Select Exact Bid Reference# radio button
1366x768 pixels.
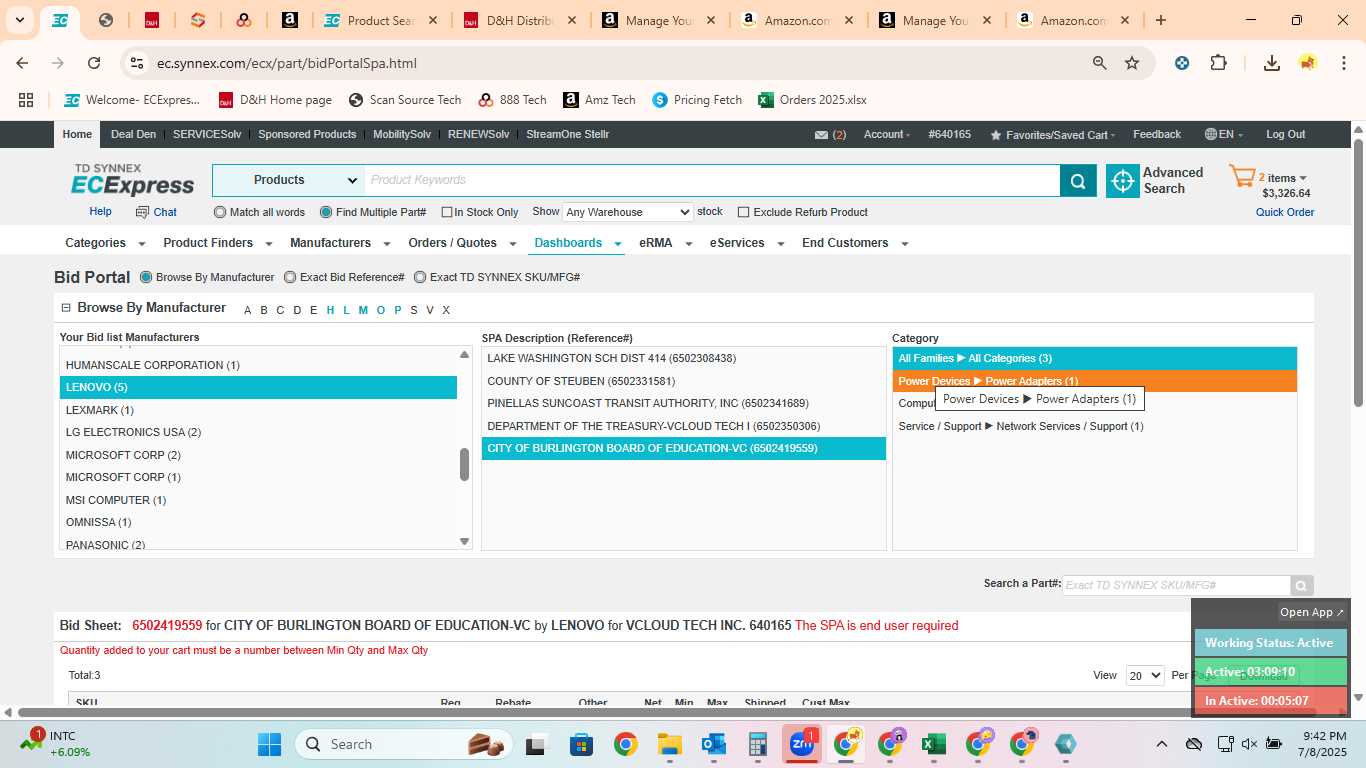[x=290, y=277]
